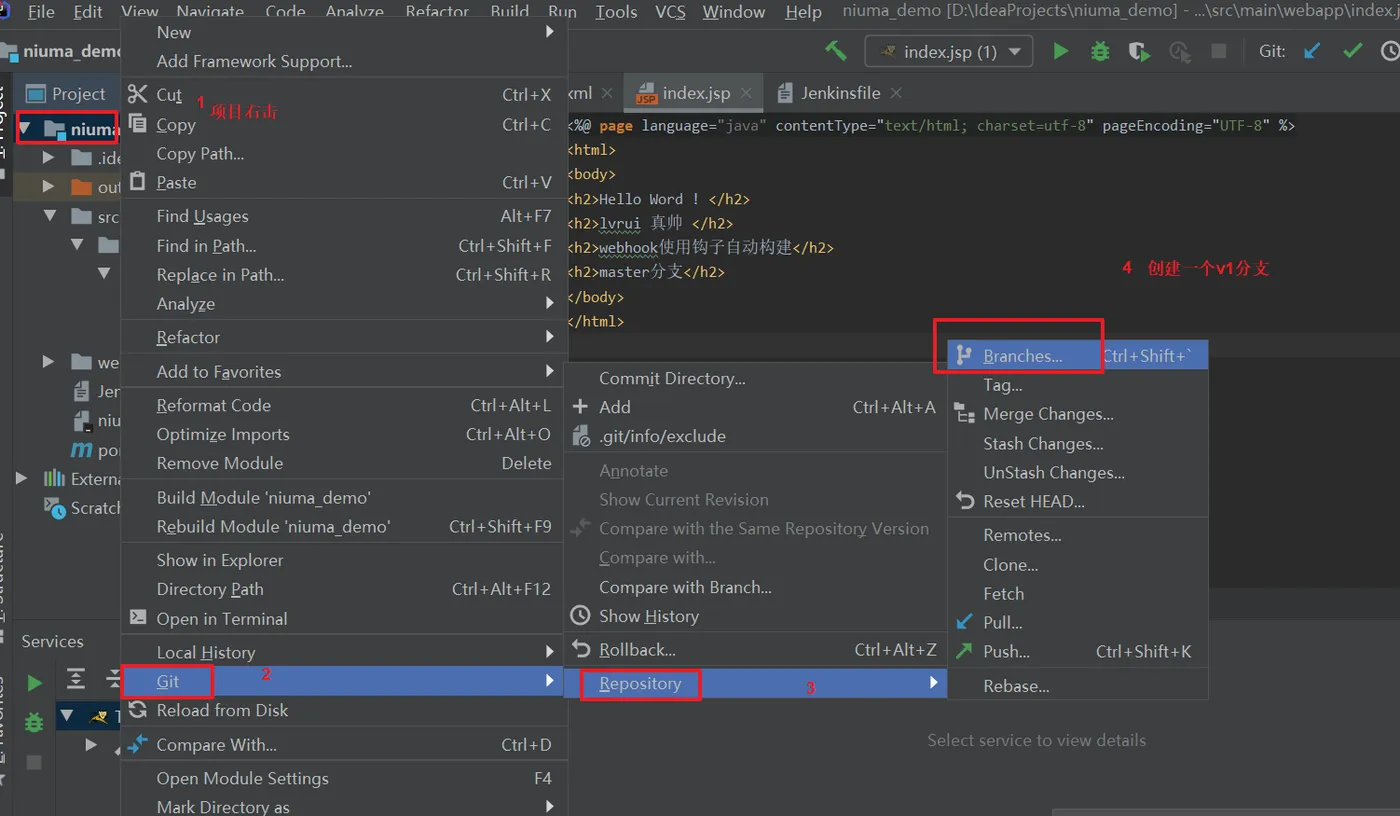Click the stop square in Services panel
1400x816 pixels.
coord(34,762)
